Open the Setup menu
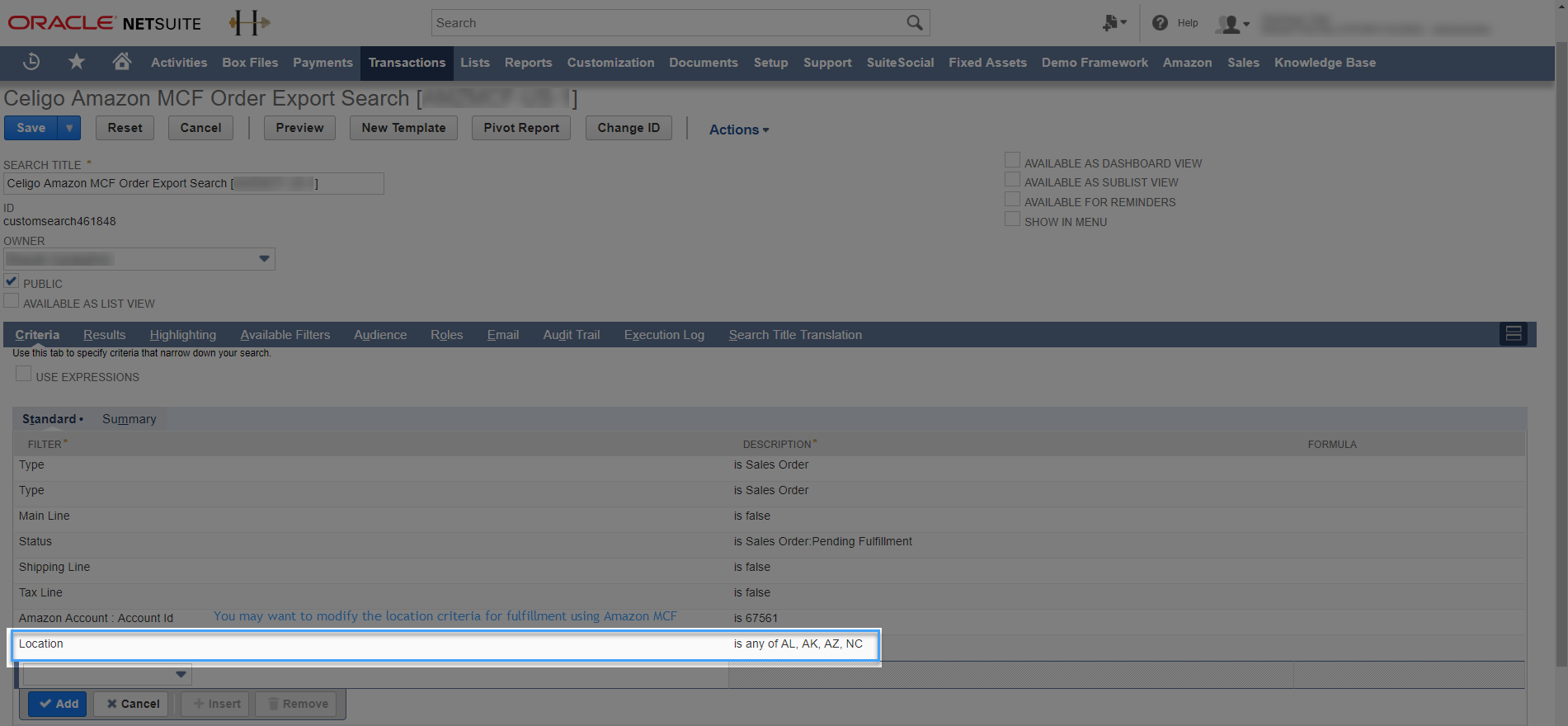The width and height of the screenshot is (1568, 726). click(770, 63)
